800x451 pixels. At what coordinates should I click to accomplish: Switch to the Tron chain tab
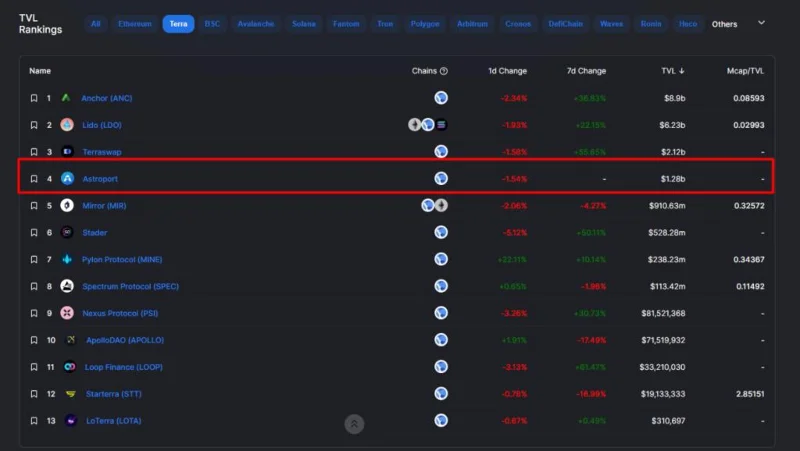385,24
